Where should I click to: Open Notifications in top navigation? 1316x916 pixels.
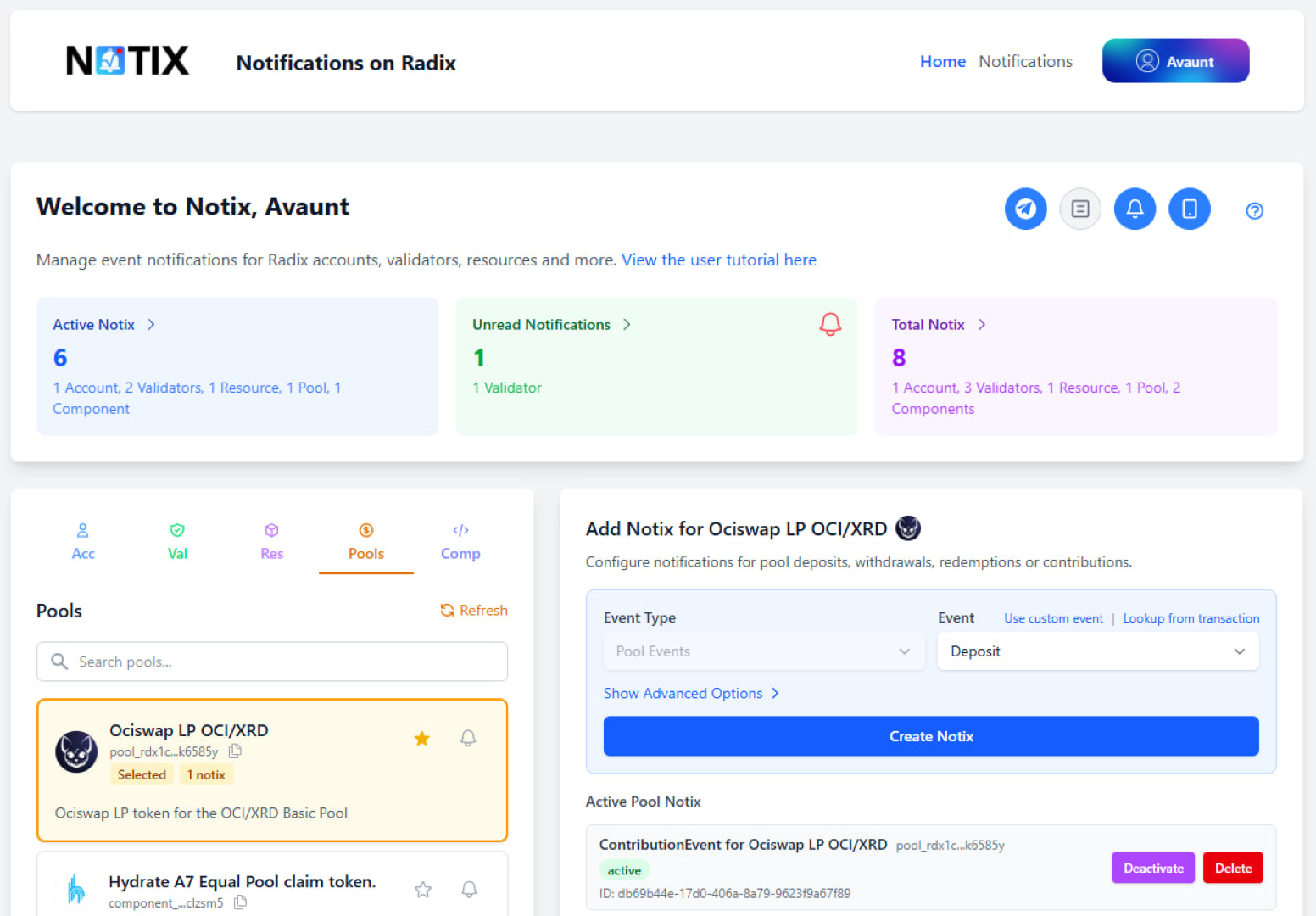(1025, 61)
